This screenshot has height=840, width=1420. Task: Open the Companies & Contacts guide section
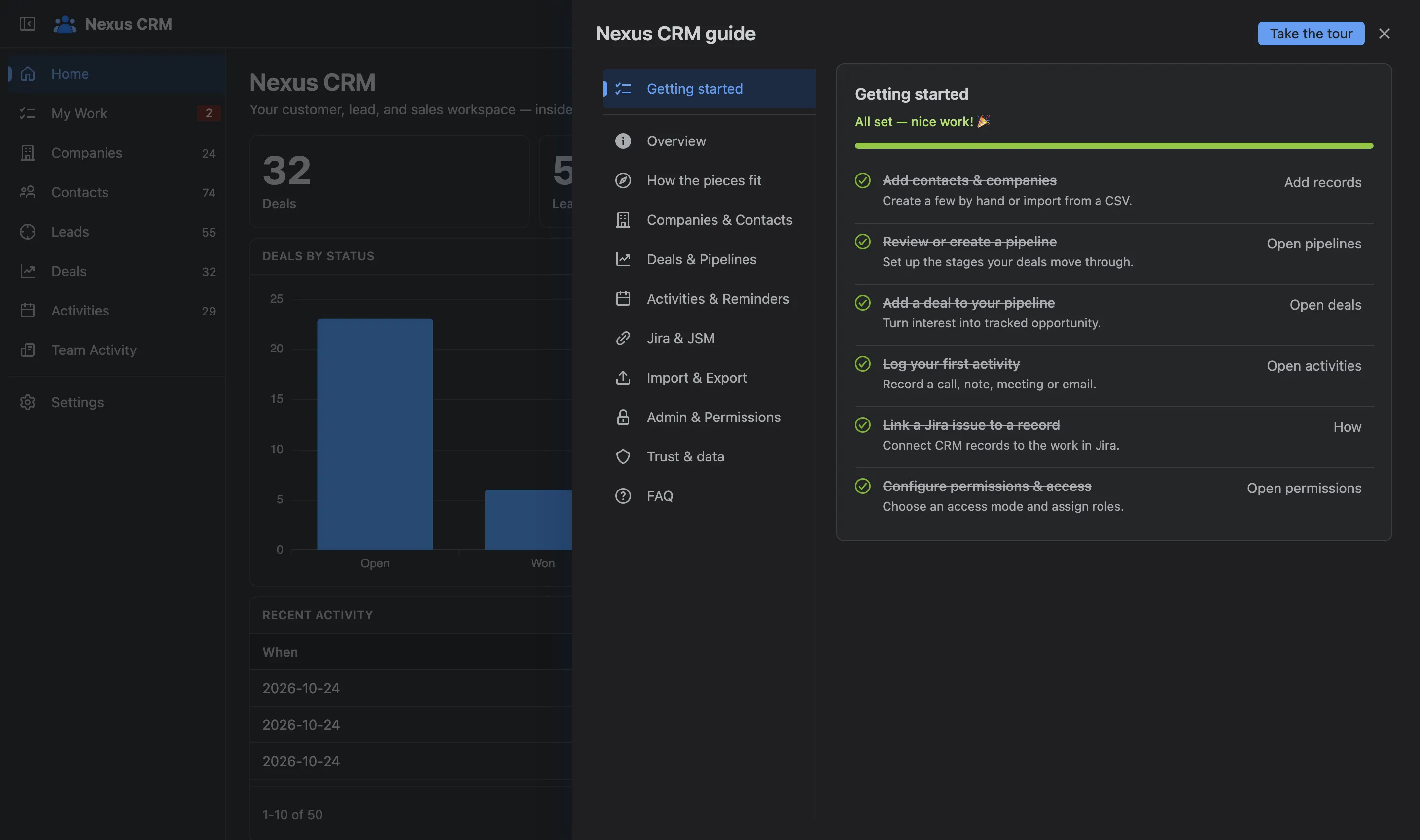click(709, 220)
